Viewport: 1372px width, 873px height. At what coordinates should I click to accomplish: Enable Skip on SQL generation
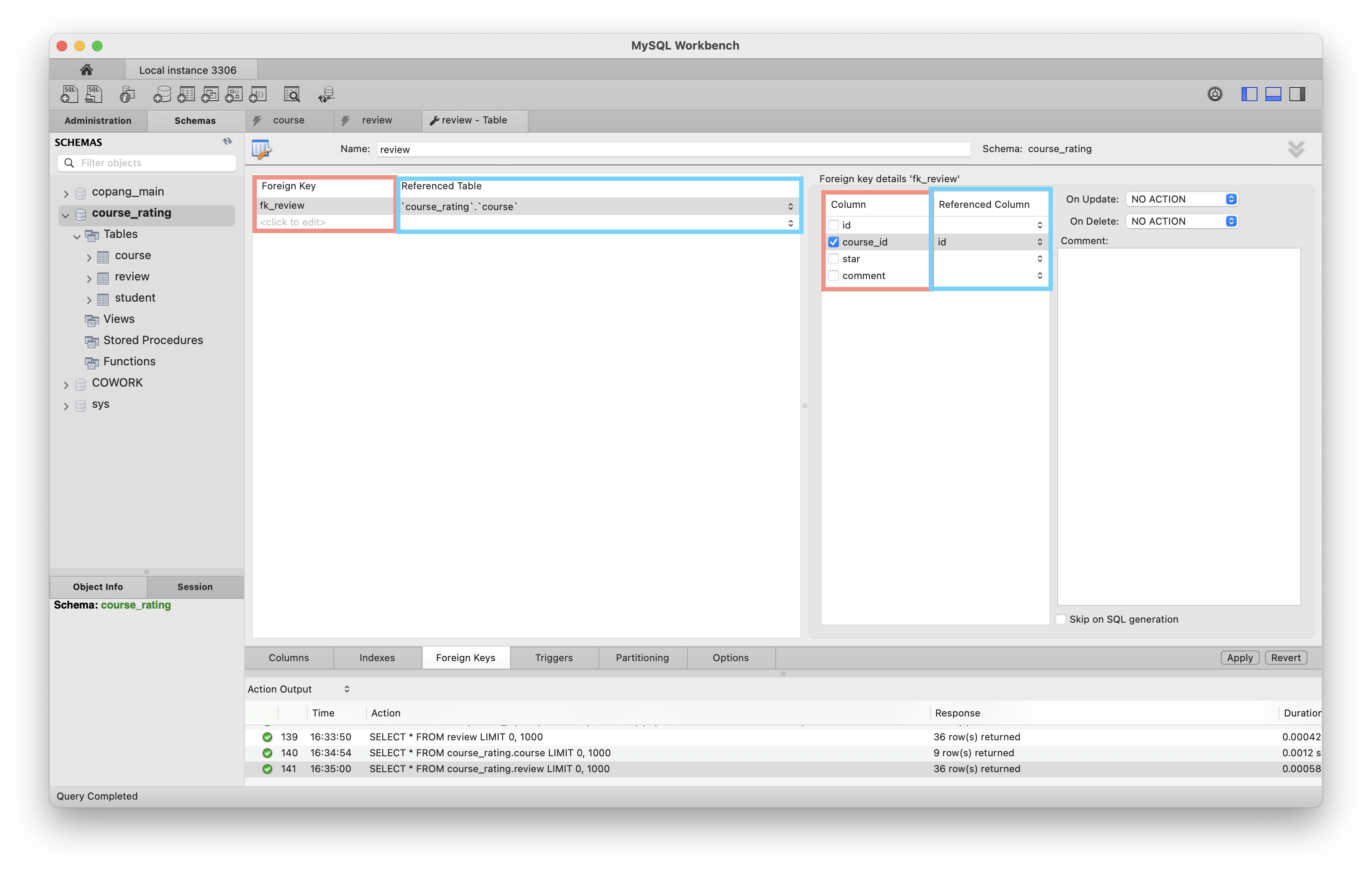coord(1061,619)
